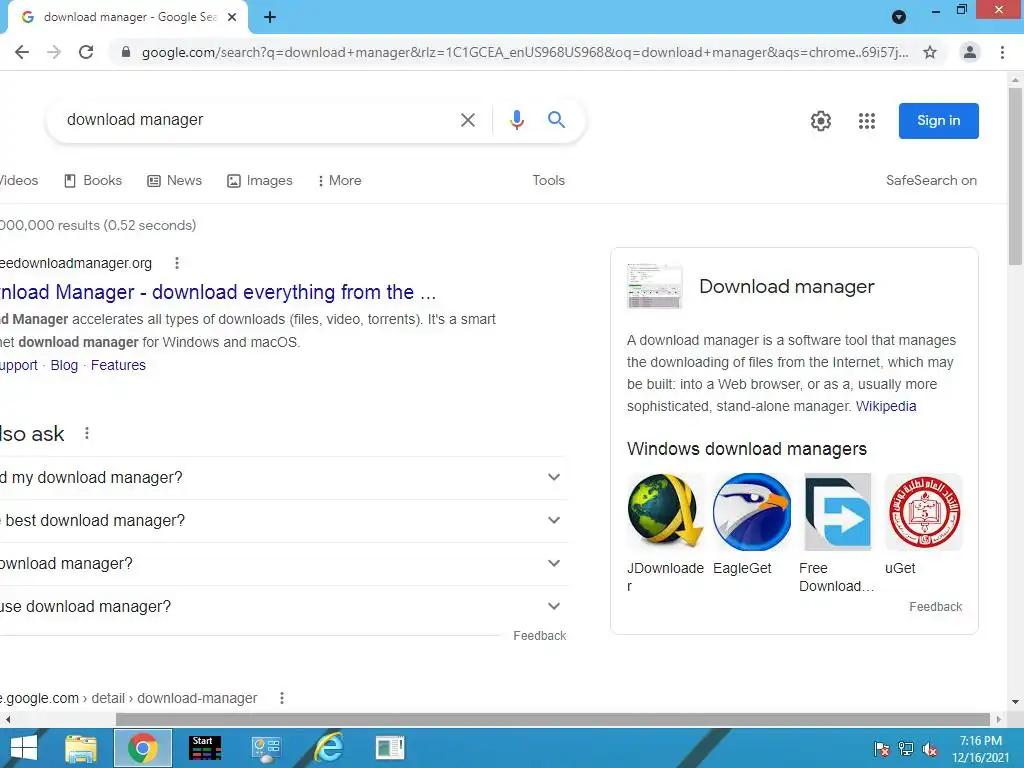Open the Chrome profile avatar
Viewport: 1024px width, 768px height.
pos(970,52)
